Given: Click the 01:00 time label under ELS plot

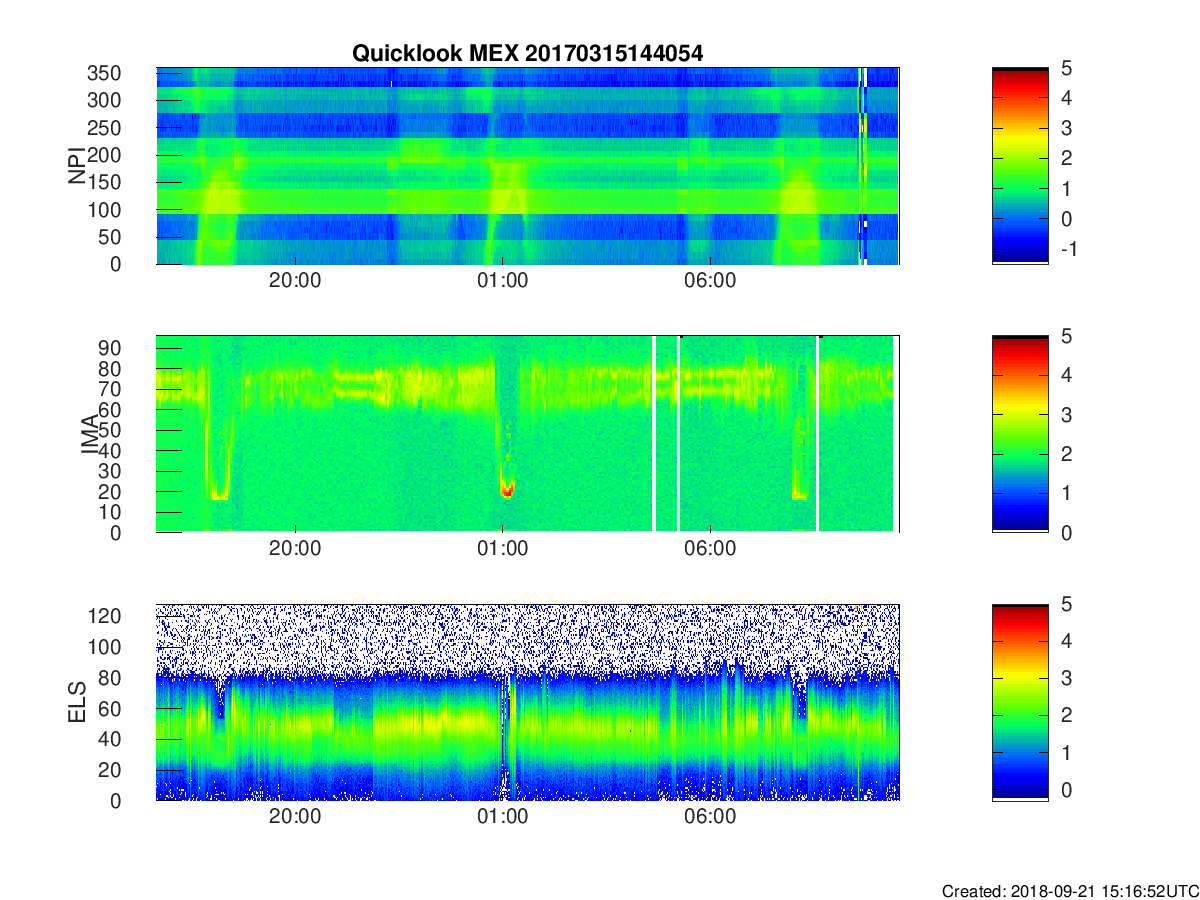Looking at the screenshot, I should click(503, 817).
